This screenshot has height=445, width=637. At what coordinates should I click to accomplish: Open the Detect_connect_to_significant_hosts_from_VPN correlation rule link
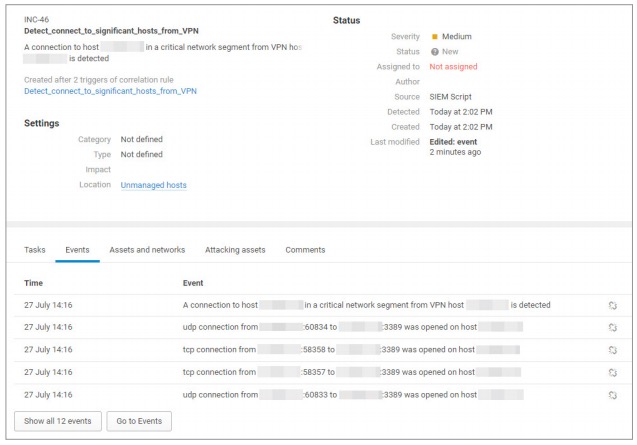coord(110,91)
